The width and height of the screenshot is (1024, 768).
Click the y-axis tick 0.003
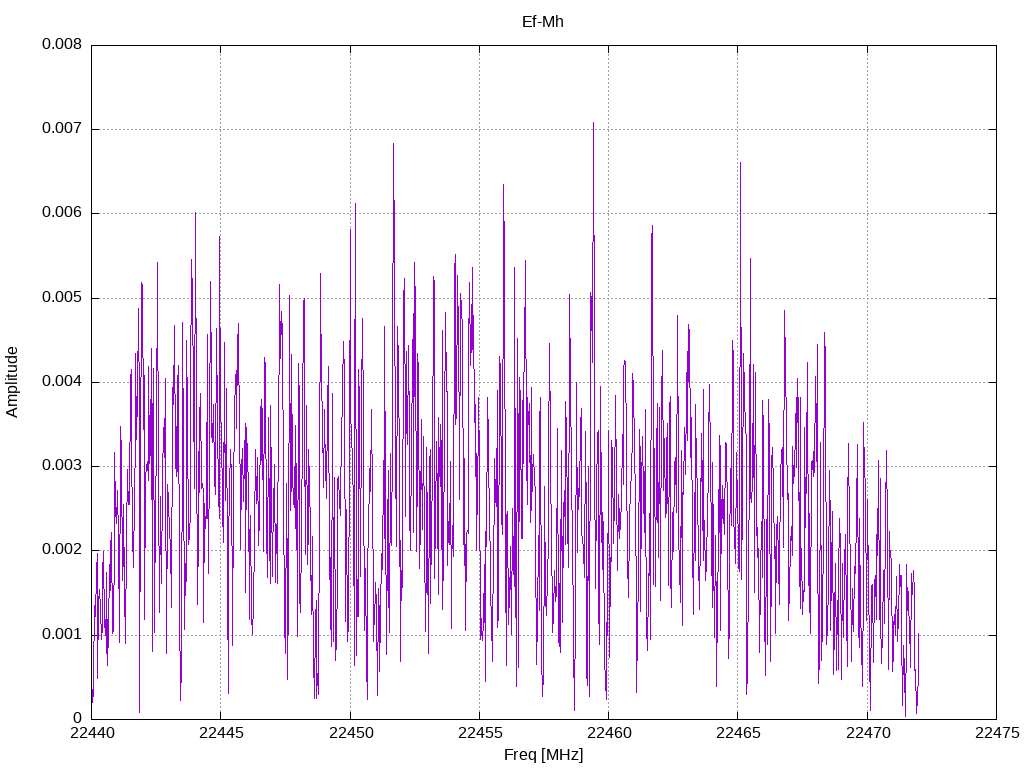[62, 466]
